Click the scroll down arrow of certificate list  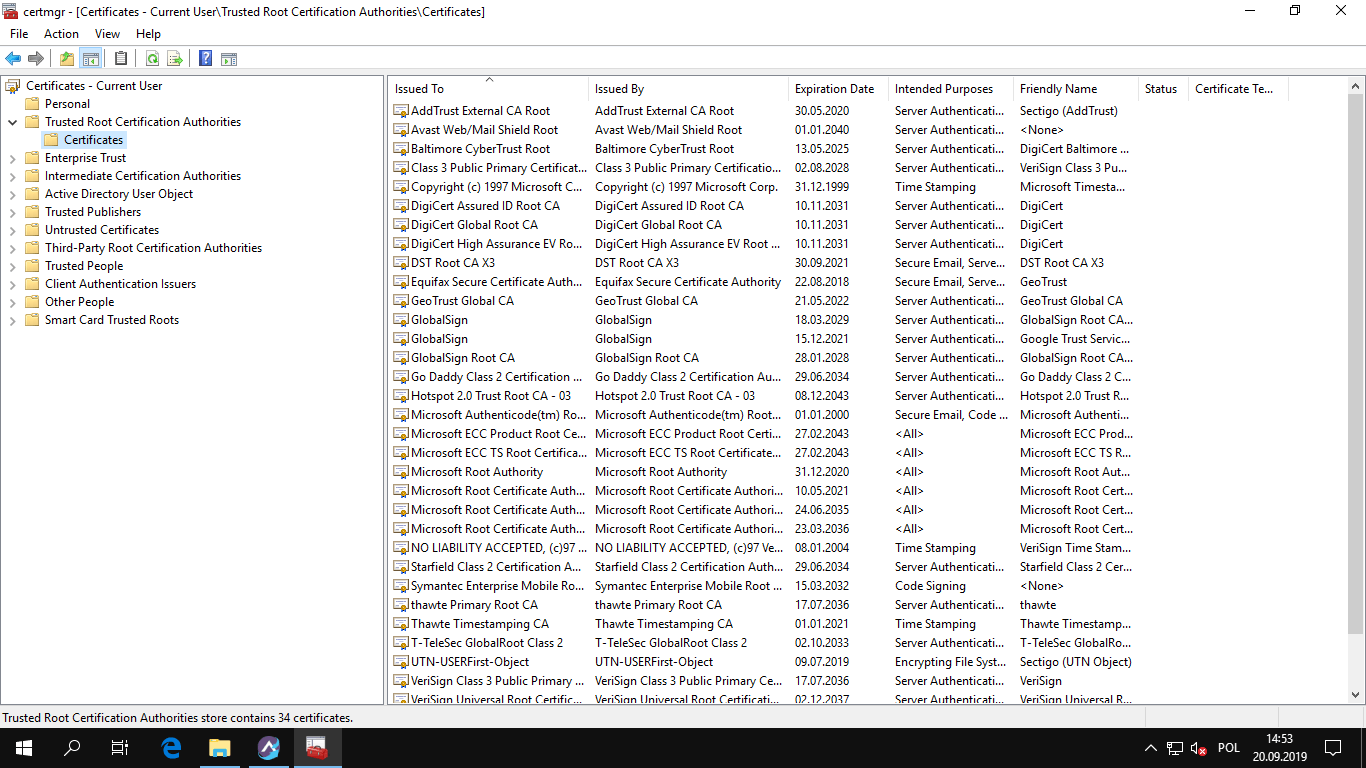(x=1356, y=695)
